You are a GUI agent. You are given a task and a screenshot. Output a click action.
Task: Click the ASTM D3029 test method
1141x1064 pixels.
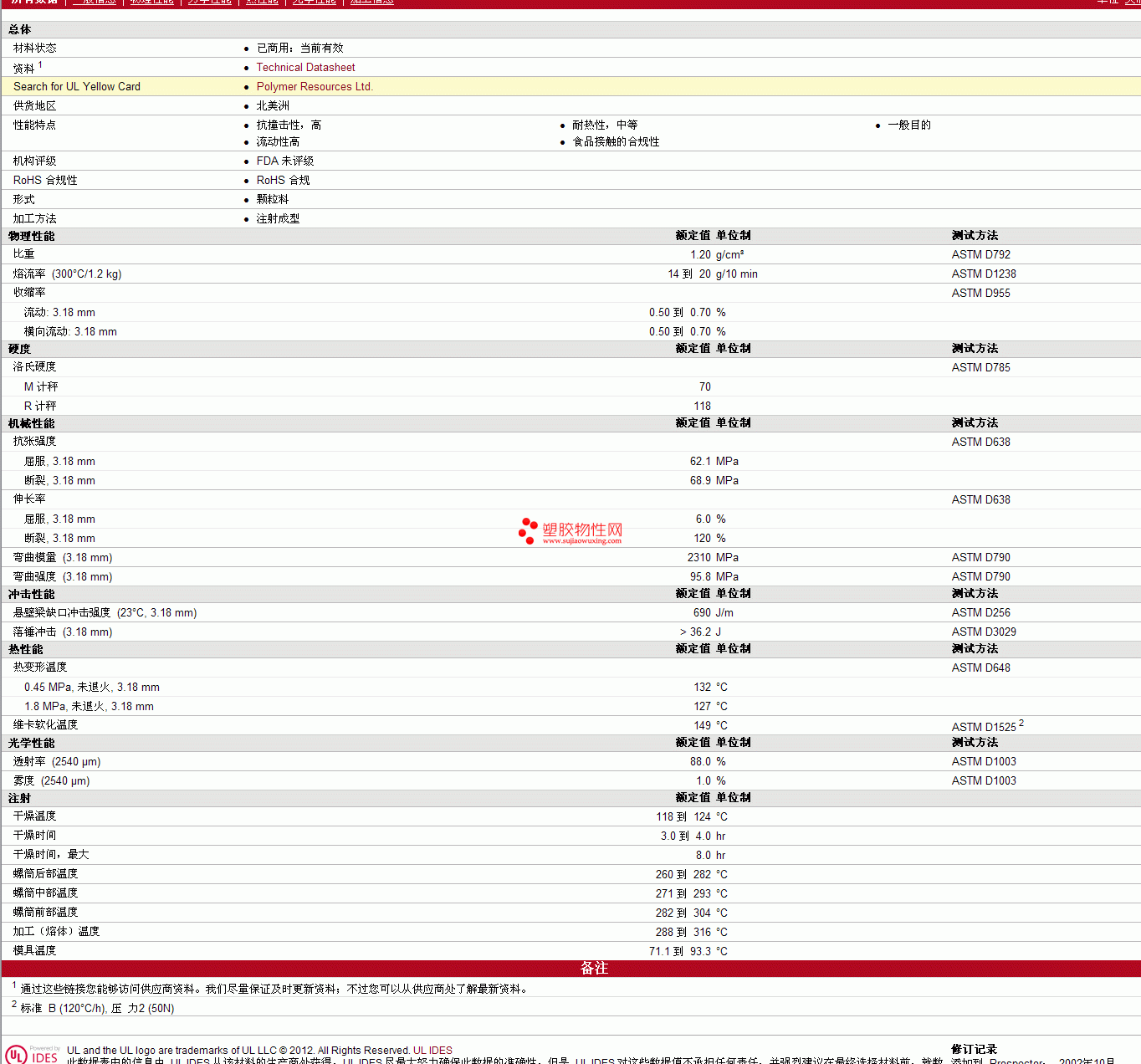tap(984, 632)
